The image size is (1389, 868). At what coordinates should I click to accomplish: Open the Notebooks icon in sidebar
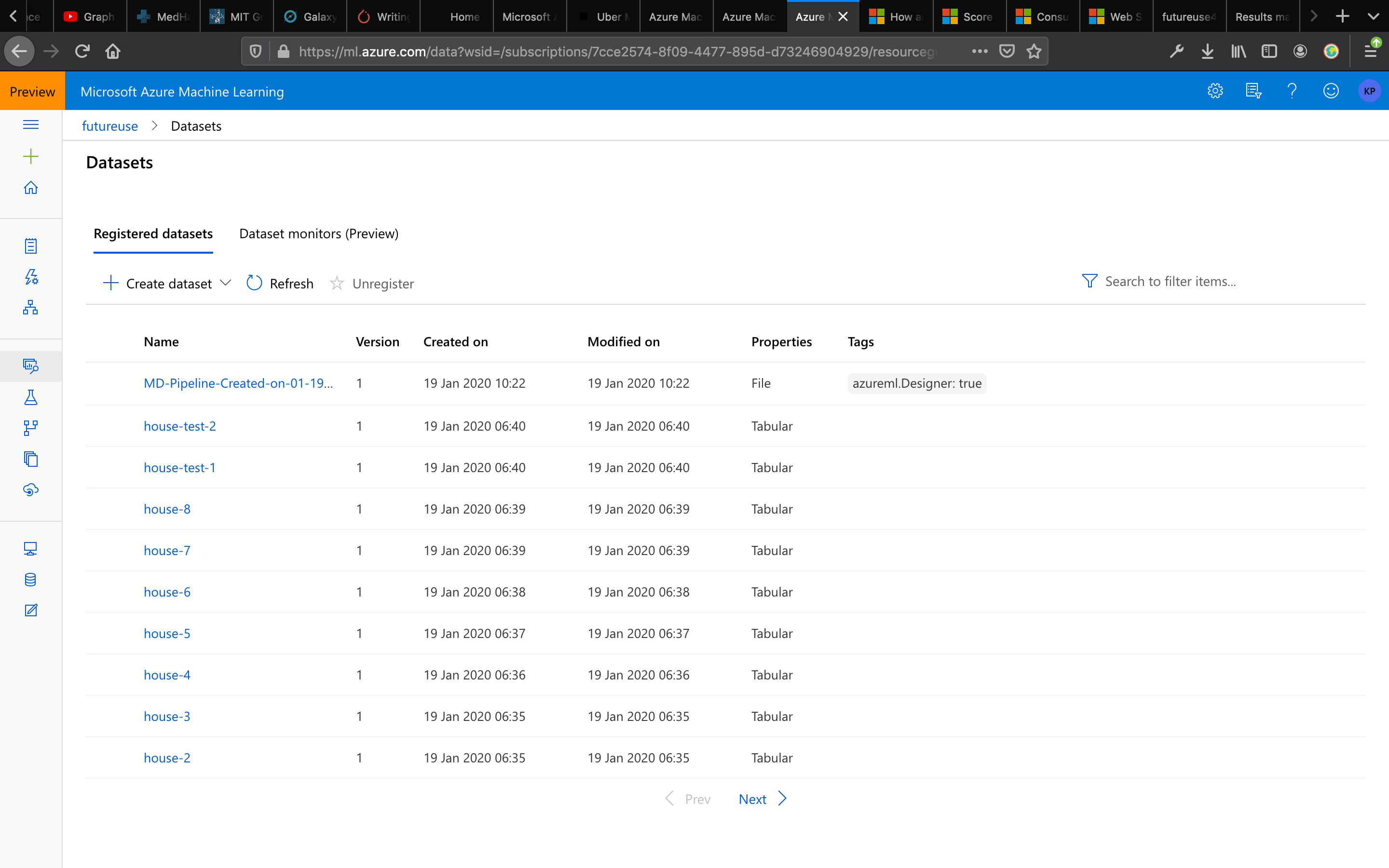click(x=30, y=246)
